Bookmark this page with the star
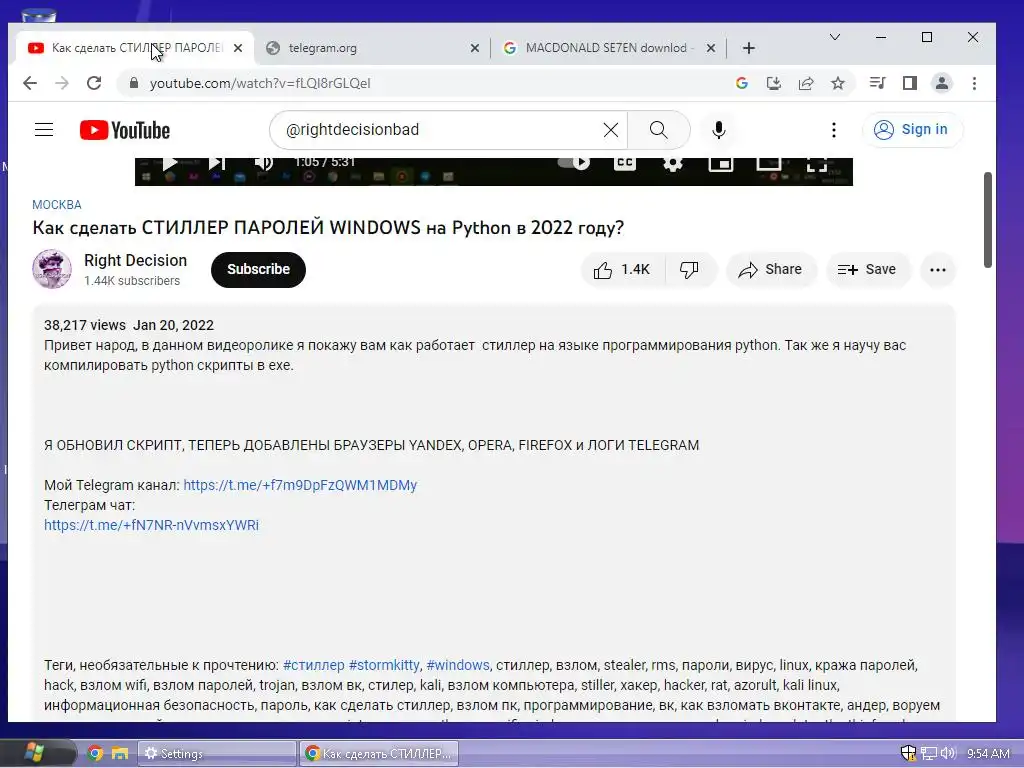The image size is (1024, 768). coord(838,83)
